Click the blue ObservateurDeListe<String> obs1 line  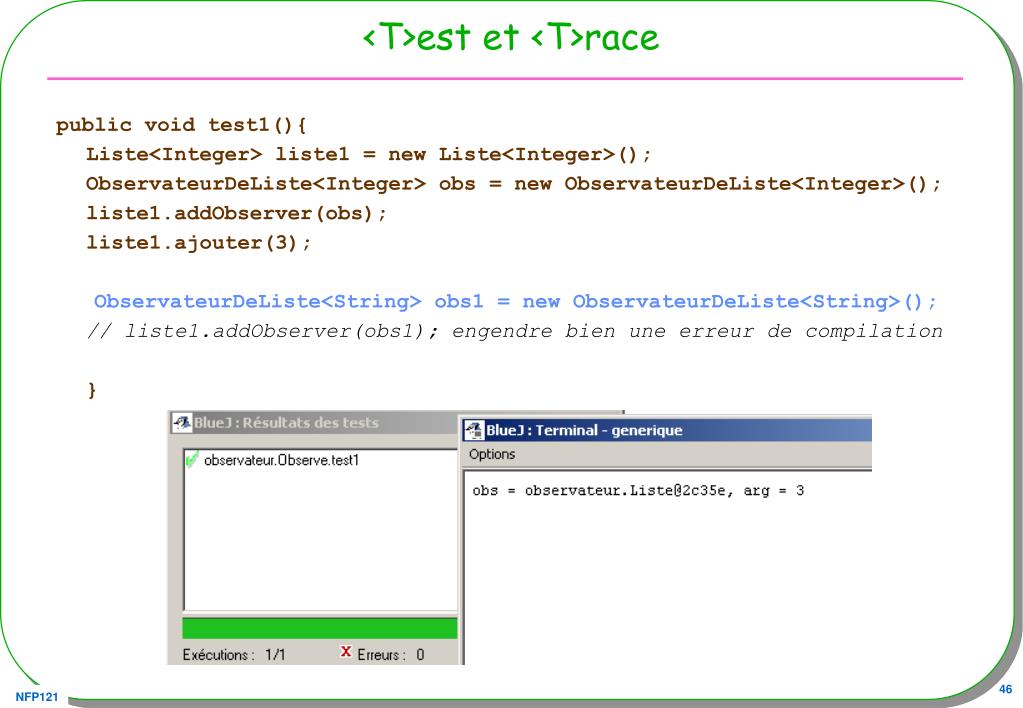tap(515, 301)
